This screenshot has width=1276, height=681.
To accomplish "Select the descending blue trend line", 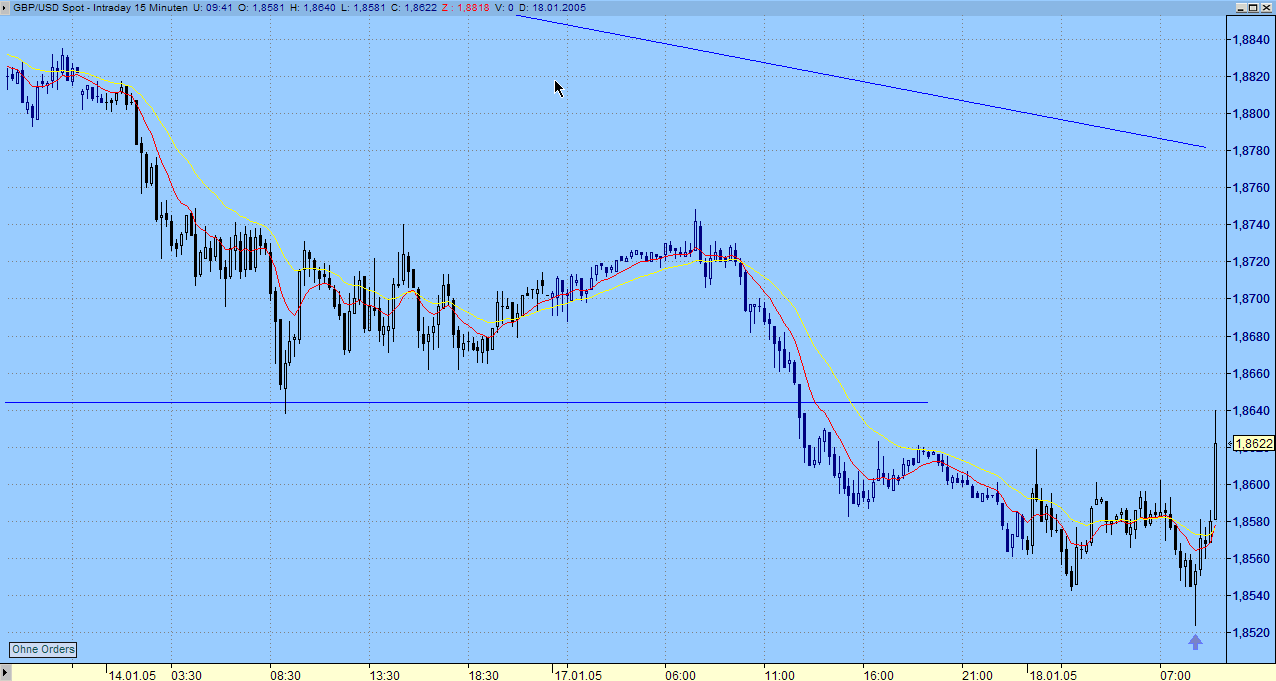I will pyautogui.click(x=861, y=81).
